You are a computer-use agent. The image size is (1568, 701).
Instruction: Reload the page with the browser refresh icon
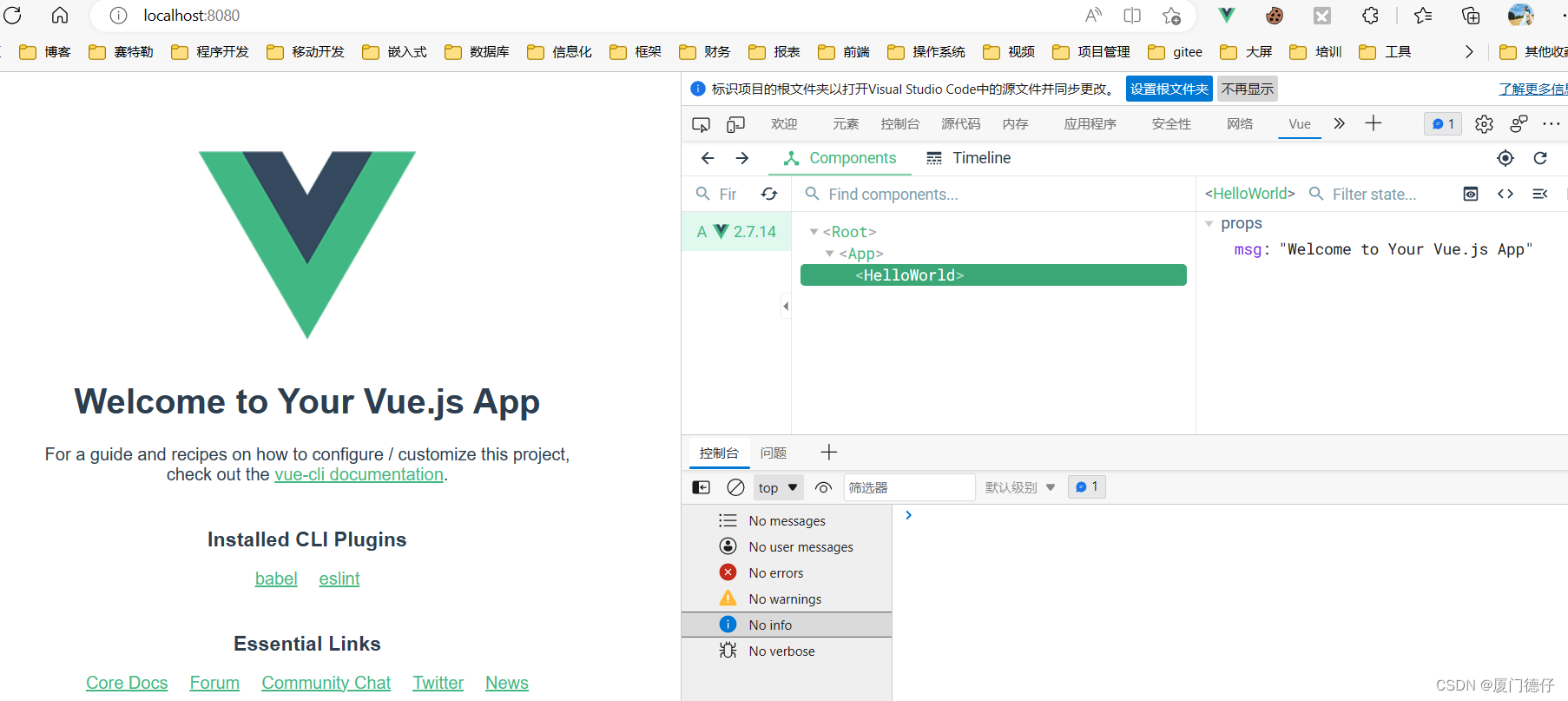point(12,16)
